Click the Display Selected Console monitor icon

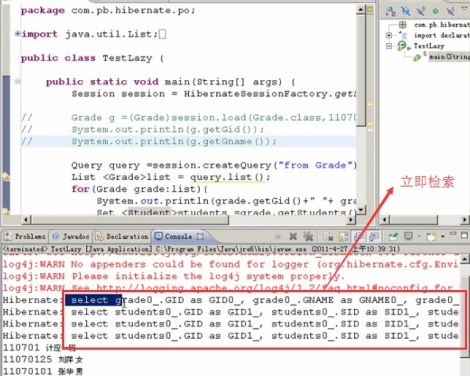(x=408, y=236)
